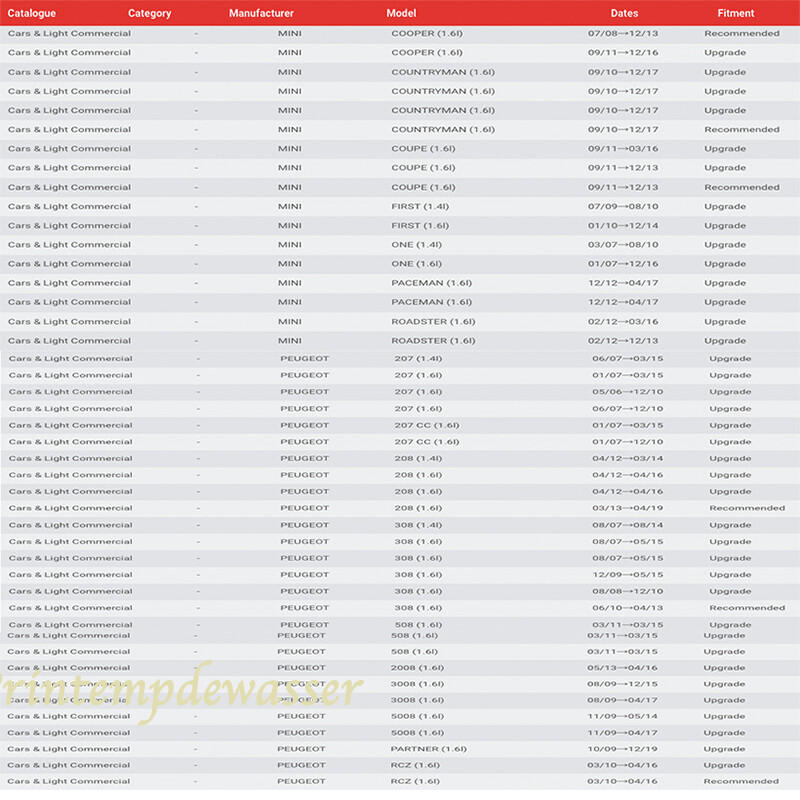800x800 pixels.
Task: Click PEUGEOT in the 308 (1.4l) row
Action: [305, 525]
